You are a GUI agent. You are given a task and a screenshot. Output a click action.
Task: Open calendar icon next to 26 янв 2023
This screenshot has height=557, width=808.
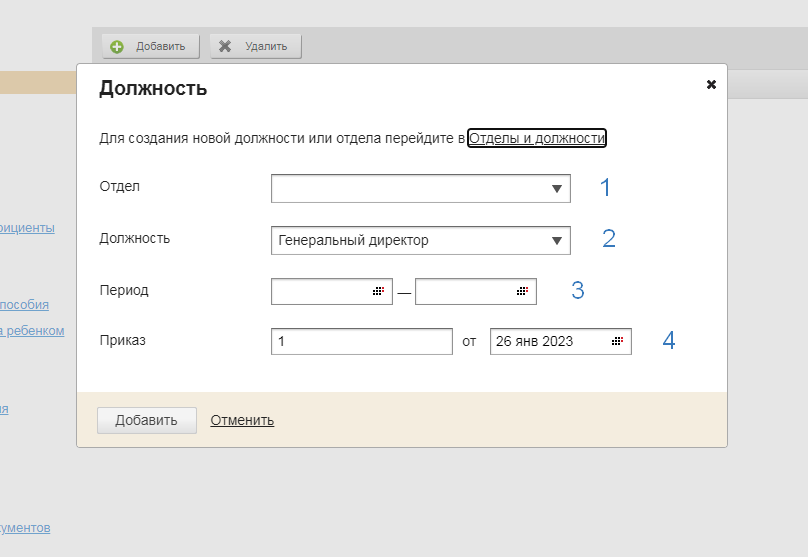pyautogui.click(x=617, y=341)
